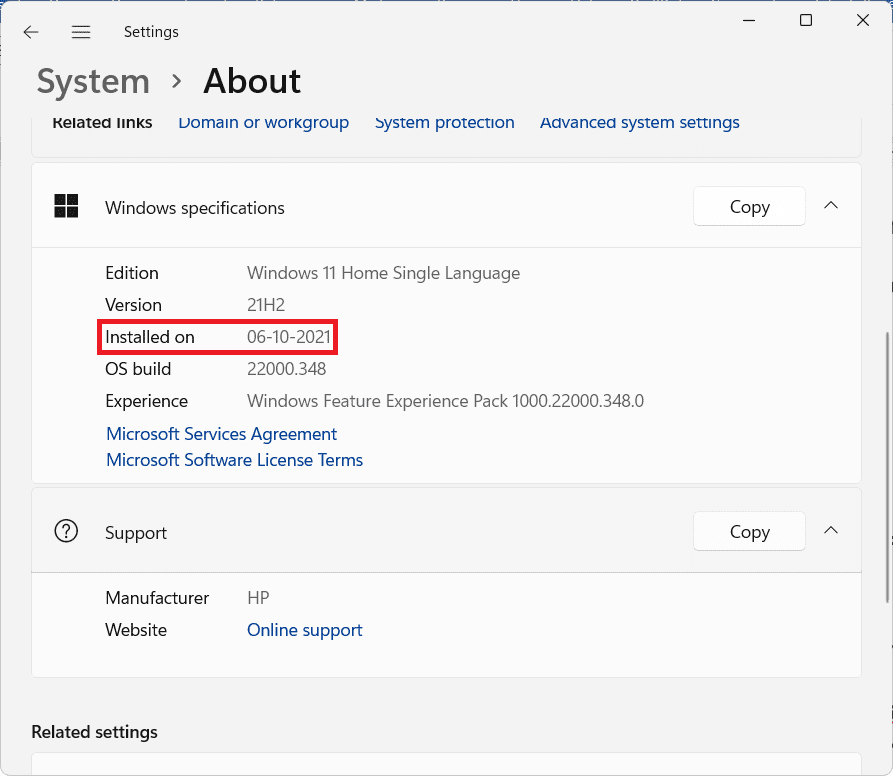Copy the Support information
Viewport: 893px width, 776px height.
click(749, 531)
